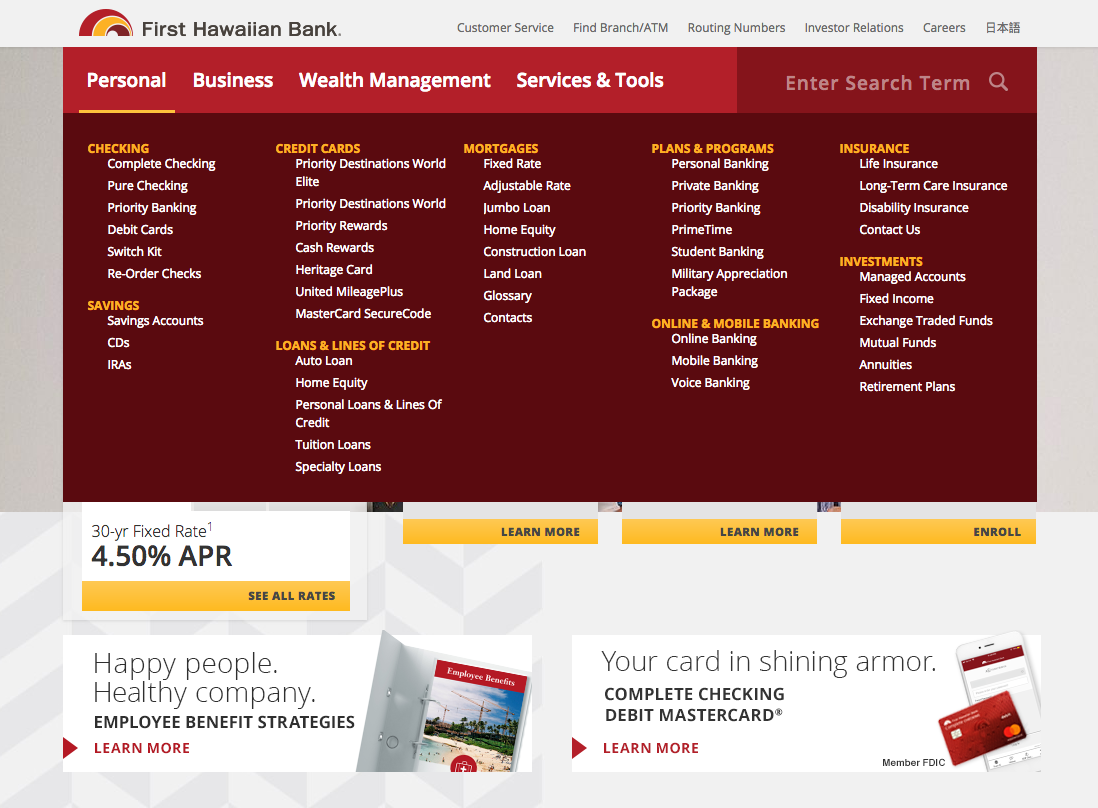
Task: Open Personal Loans & Lines Of Credit
Action: [368, 413]
